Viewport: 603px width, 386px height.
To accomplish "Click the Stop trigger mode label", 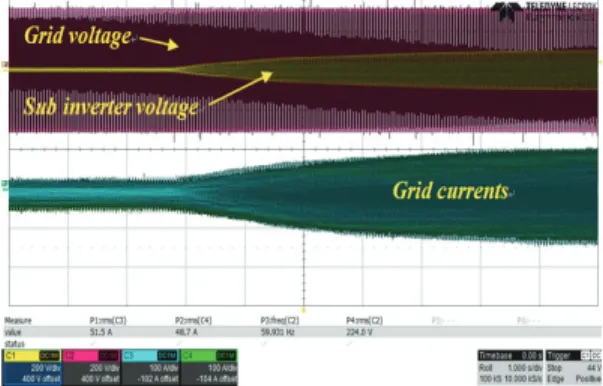I will point(554,368).
